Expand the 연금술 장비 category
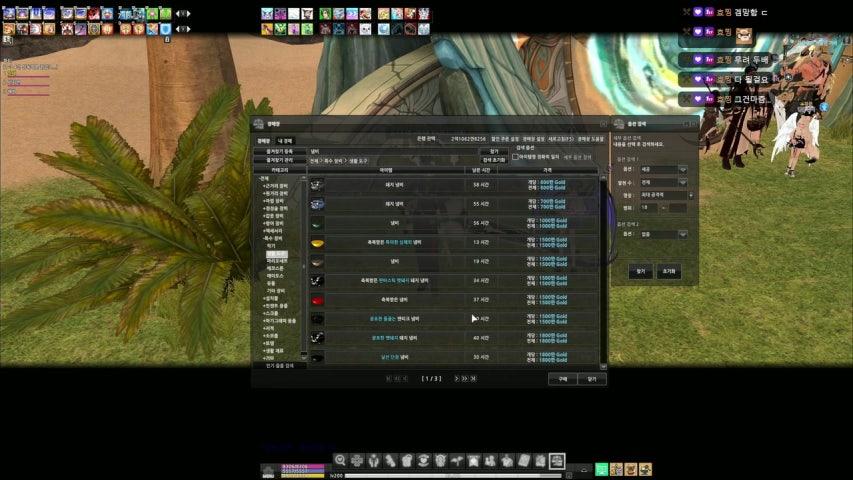 [276, 208]
